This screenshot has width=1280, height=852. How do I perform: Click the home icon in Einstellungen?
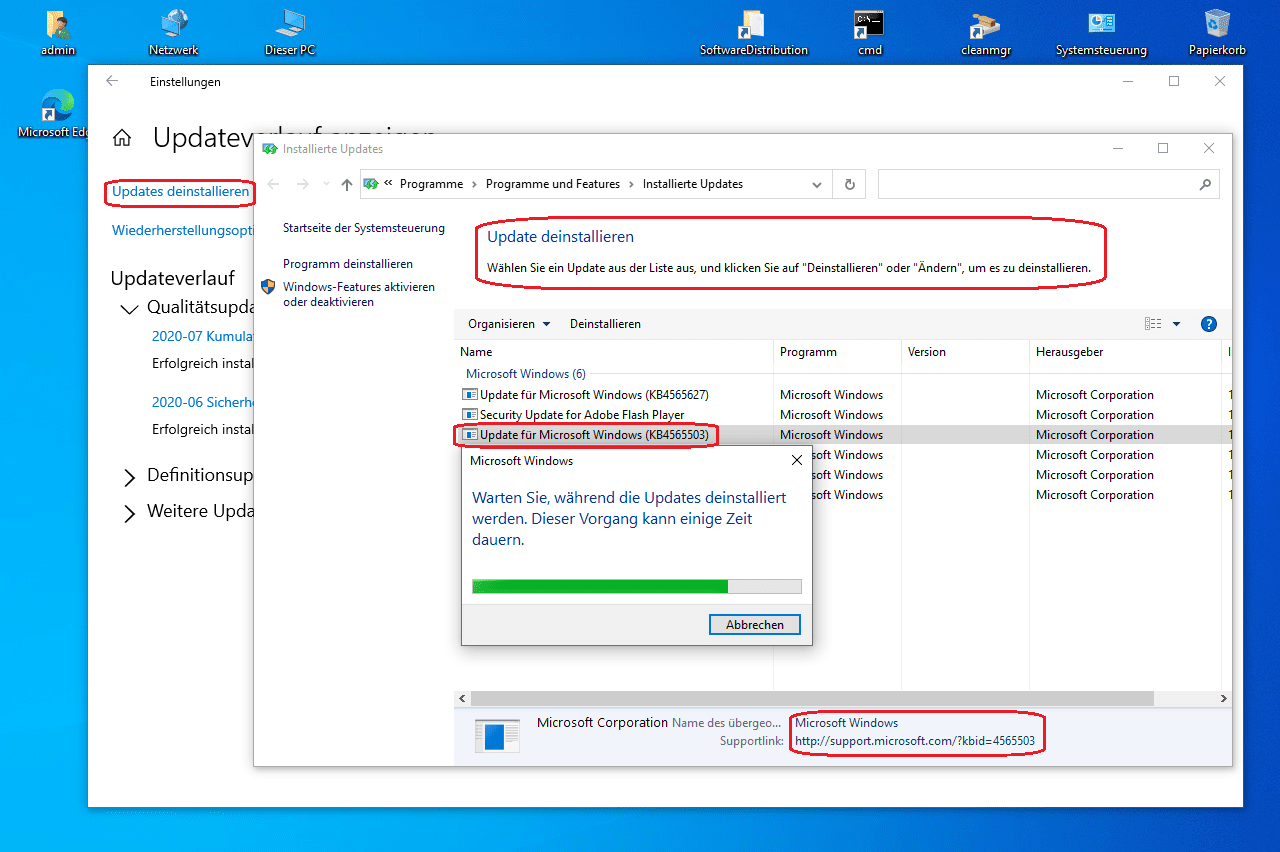pyautogui.click(x=122, y=138)
